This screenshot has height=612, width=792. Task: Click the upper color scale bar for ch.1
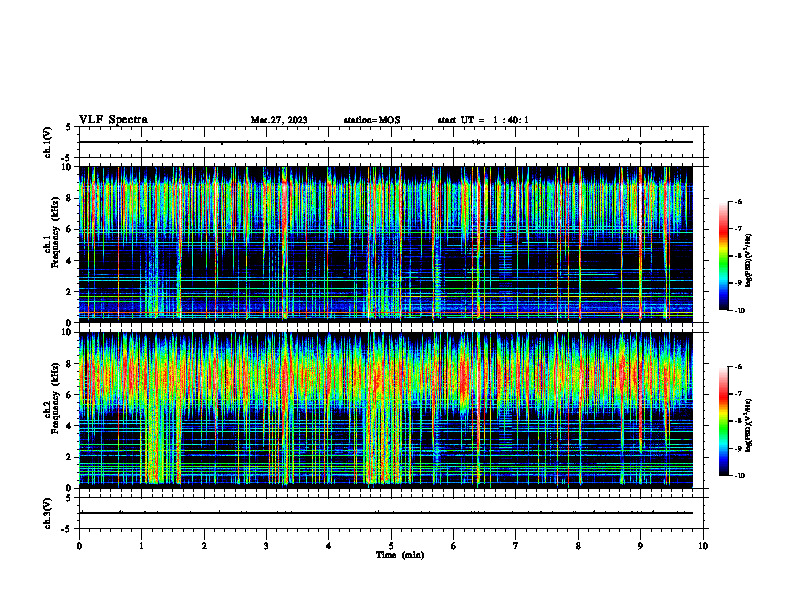coord(723,256)
